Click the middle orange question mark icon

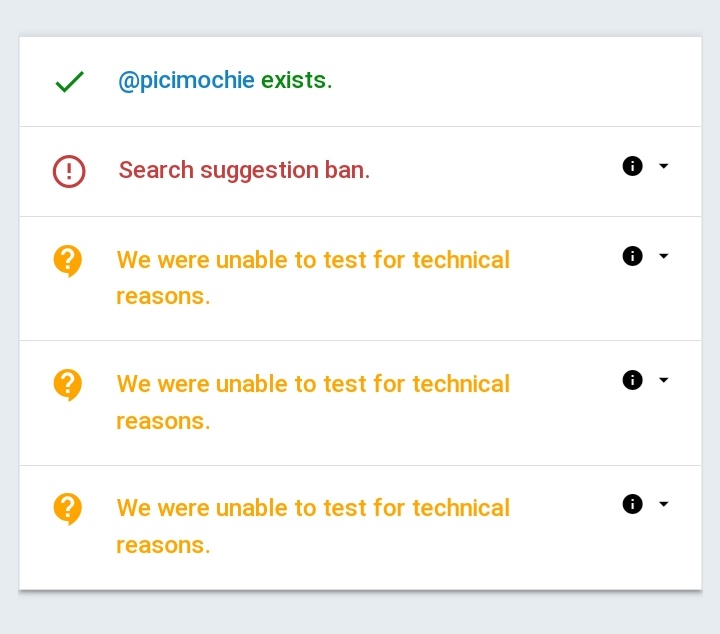point(67,385)
